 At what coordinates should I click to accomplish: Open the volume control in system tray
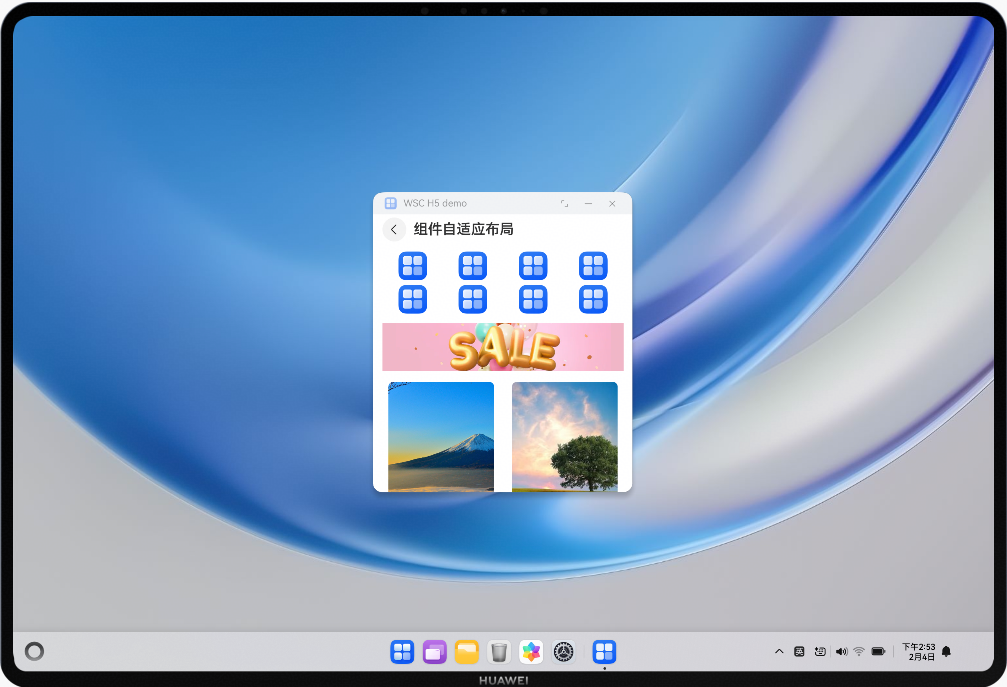click(x=840, y=652)
